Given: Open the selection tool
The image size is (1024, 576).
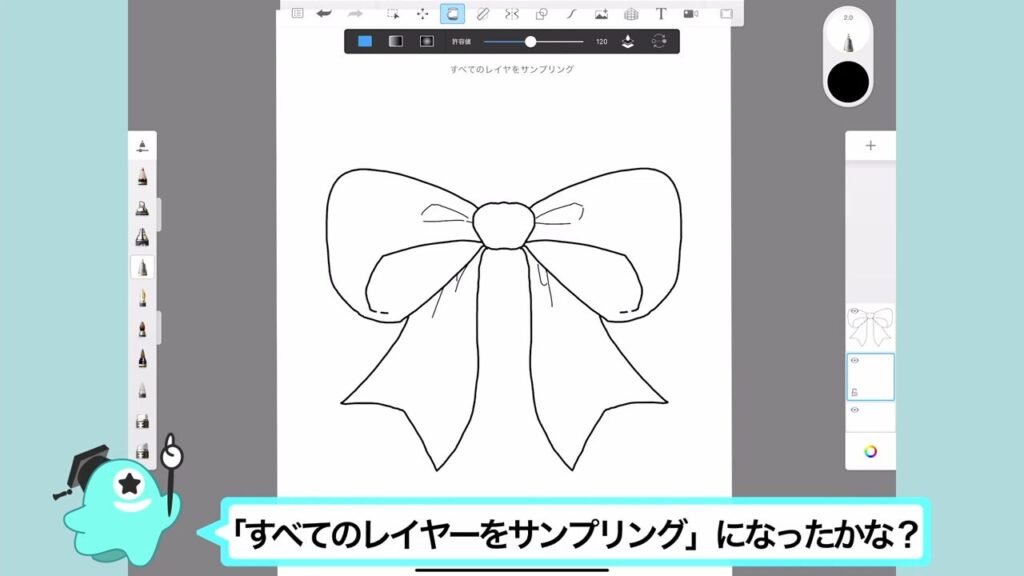Looking at the screenshot, I should pos(393,14).
